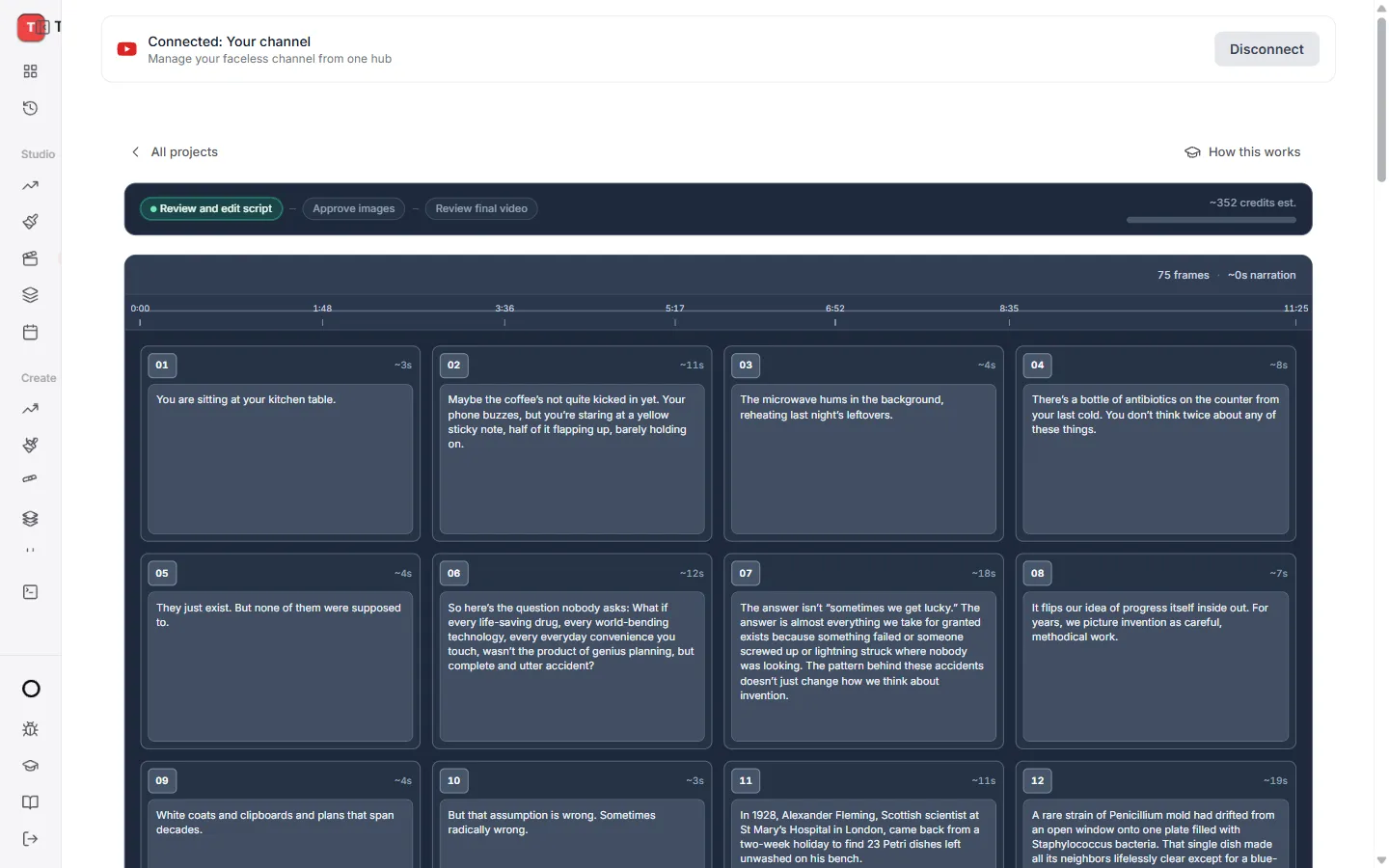Image resolution: width=1389 pixels, height=868 pixels.
Task: Edit frame 04 bottle of antibiotics text
Action: coord(1156,459)
